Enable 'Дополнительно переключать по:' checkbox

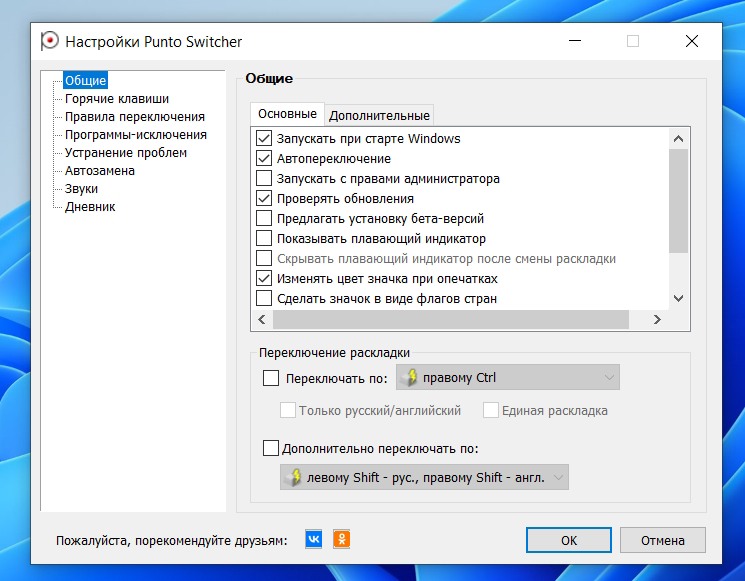(x=271, y=448)
